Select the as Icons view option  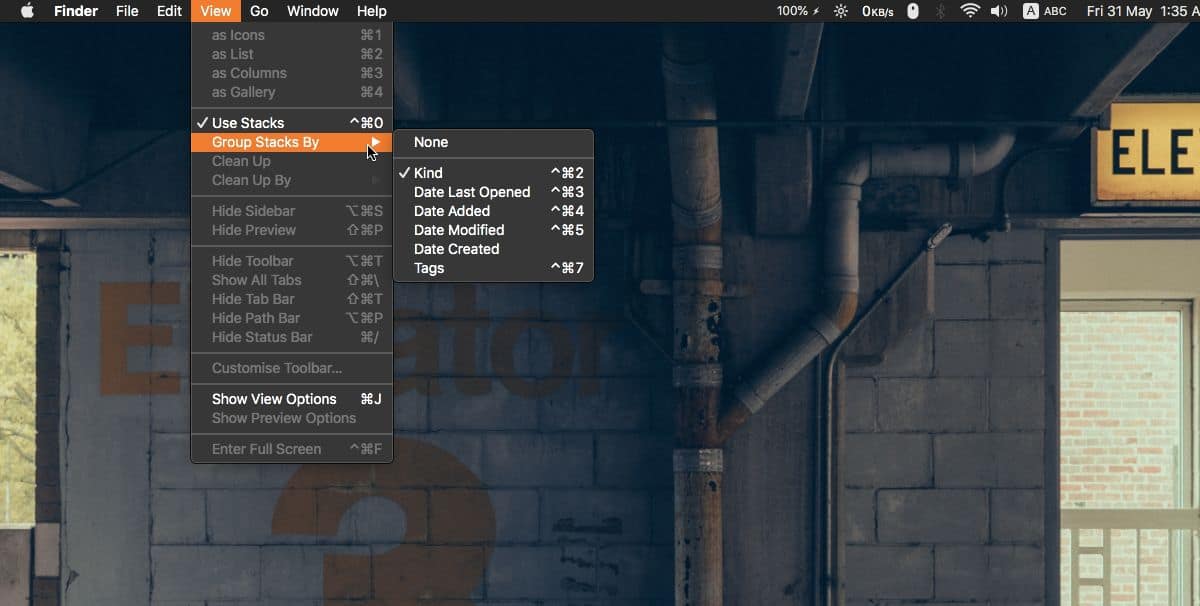292,35
